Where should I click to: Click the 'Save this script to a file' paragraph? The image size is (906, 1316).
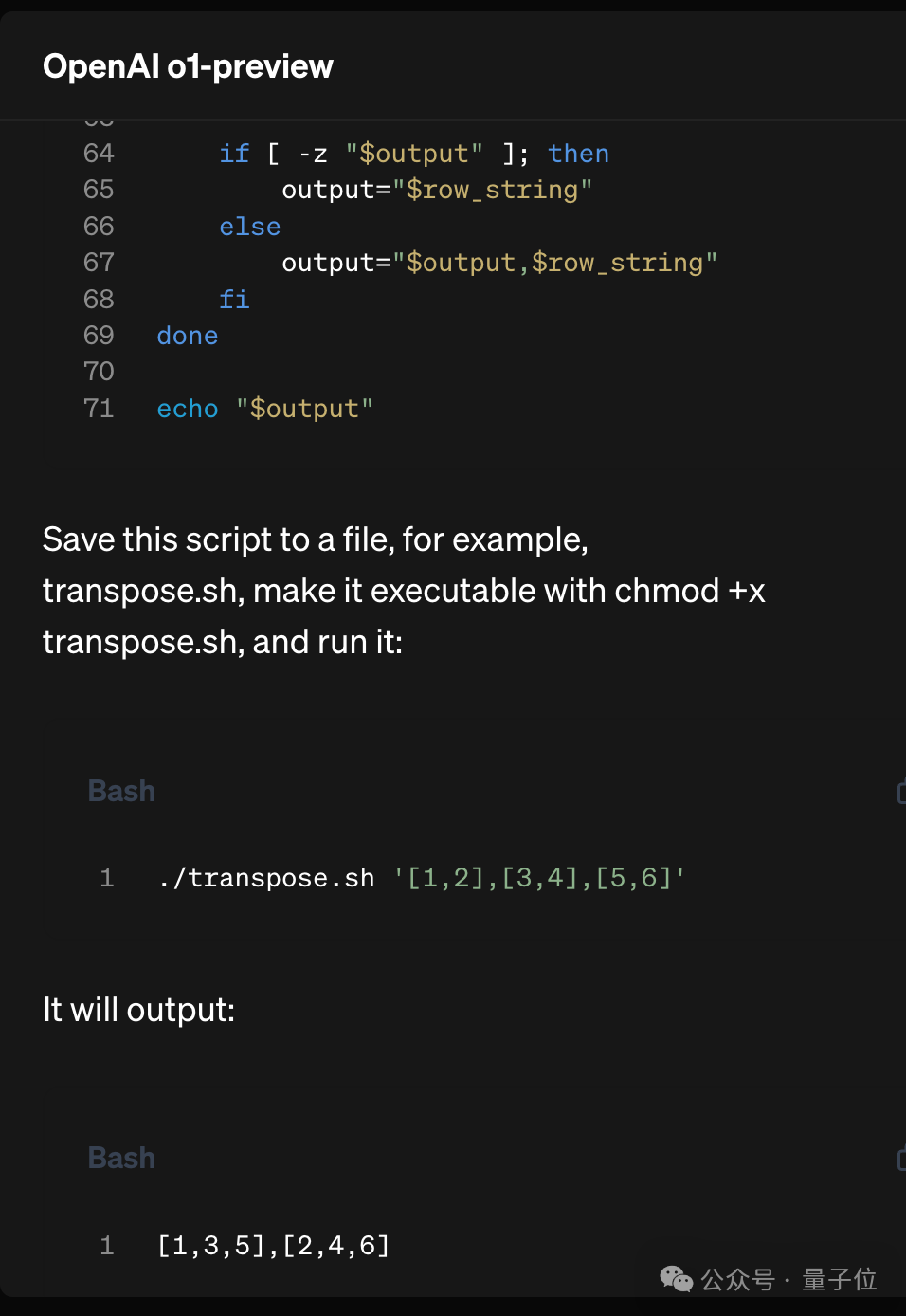pos(404,591)
